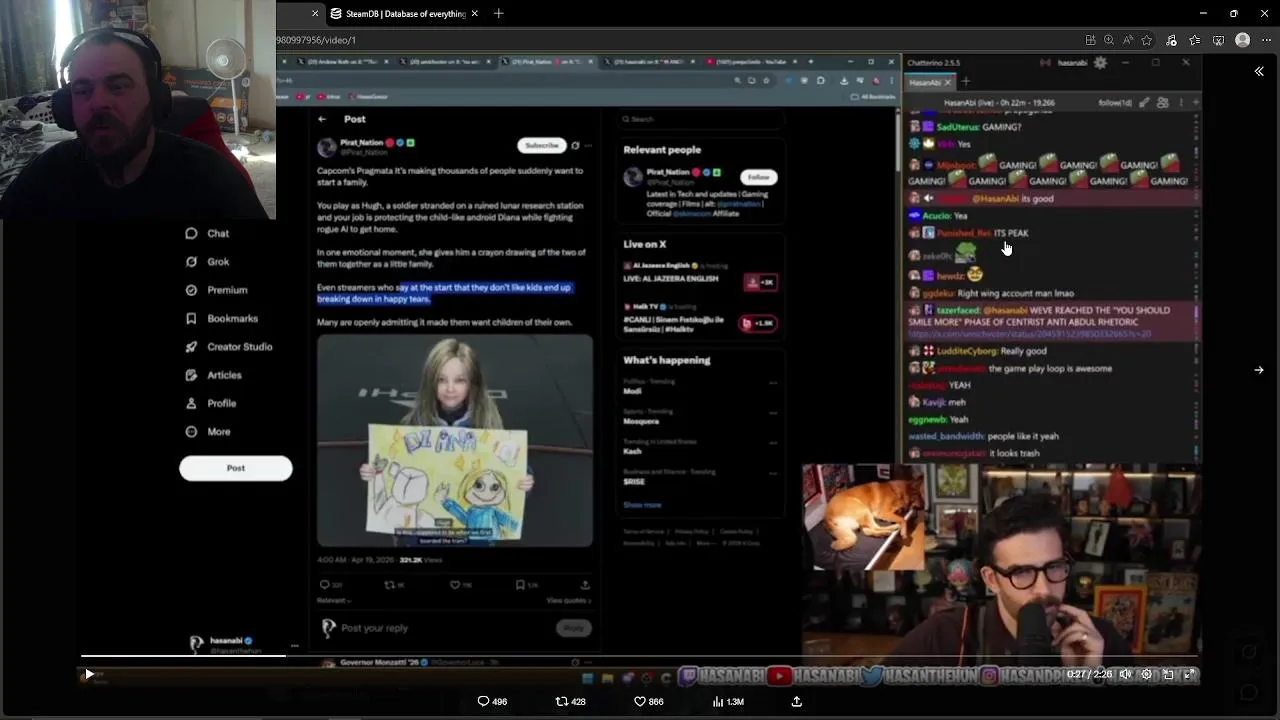Open the media control music icon

coord(1171,40)
